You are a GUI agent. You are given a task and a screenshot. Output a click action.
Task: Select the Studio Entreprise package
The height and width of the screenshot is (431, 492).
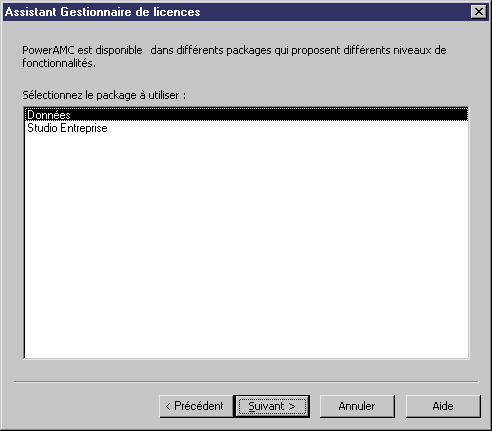246,128
